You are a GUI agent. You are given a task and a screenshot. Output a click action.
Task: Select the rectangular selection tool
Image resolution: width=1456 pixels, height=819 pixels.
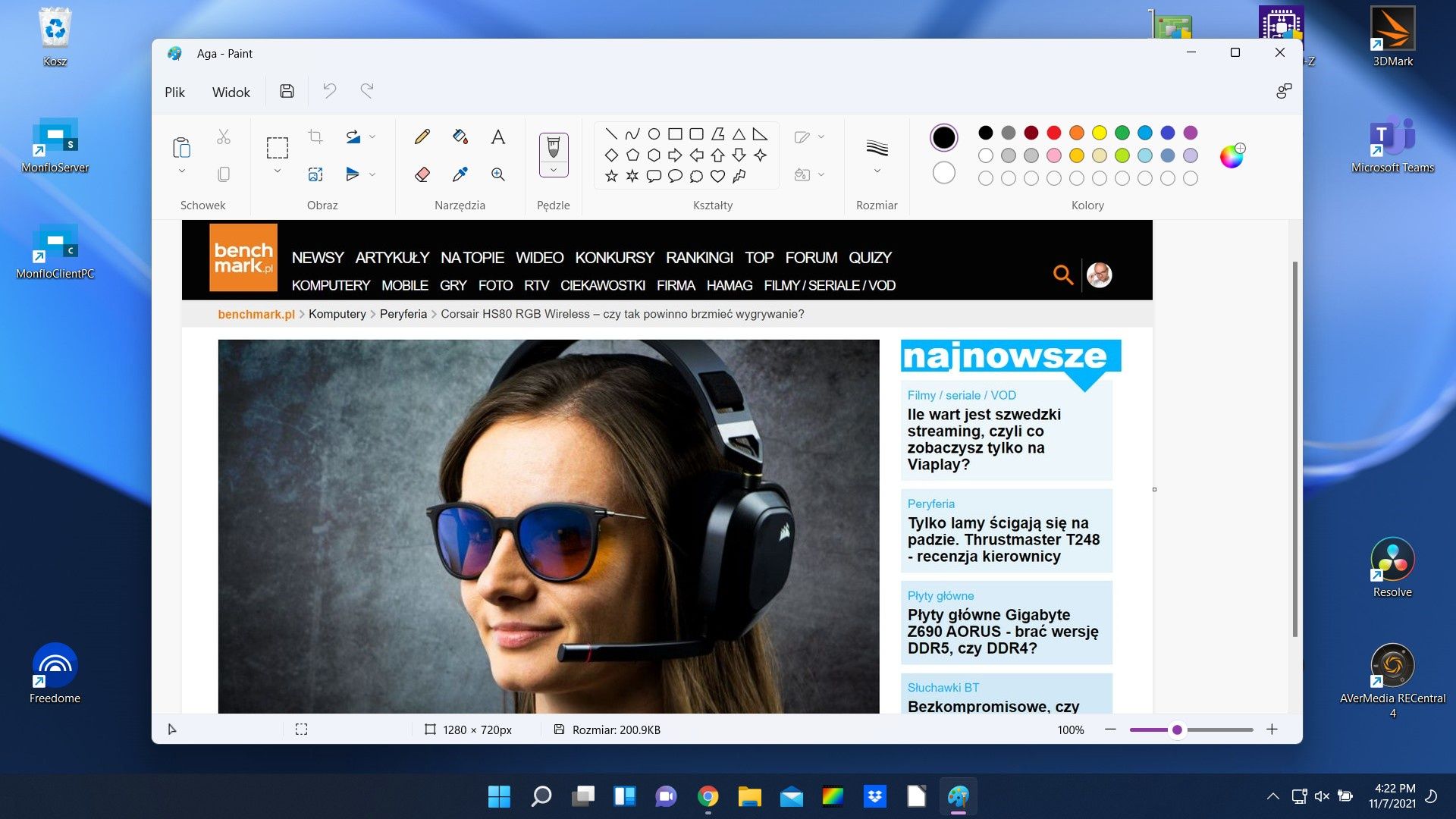pyautogui.click(x=277, y=147)
